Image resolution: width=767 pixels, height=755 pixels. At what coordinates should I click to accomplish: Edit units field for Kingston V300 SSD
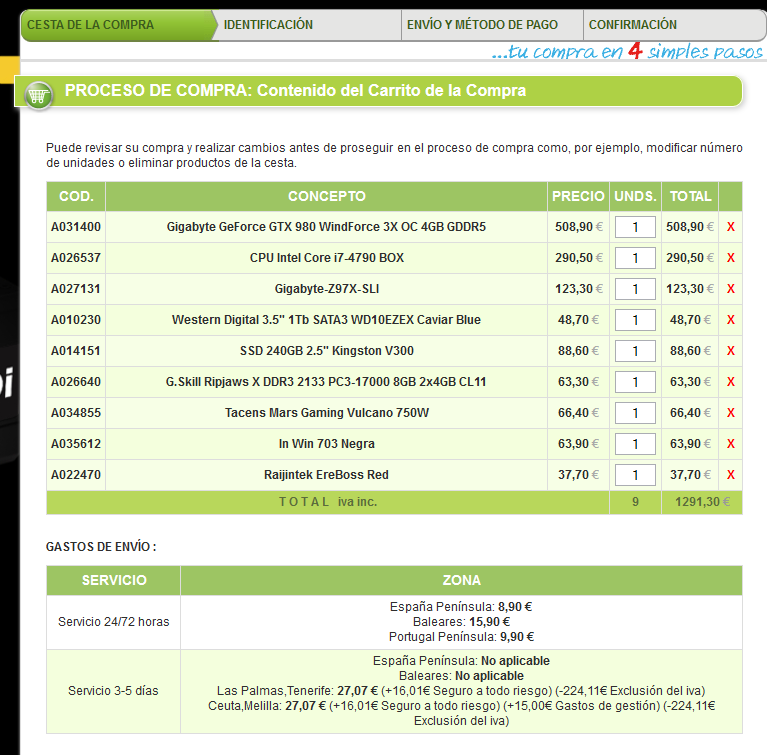tap(635, 351)
